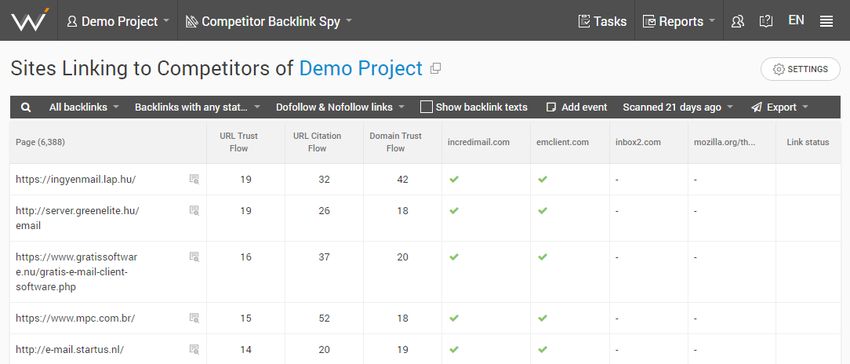Sort by URL Trust Flow column
This screenshot has width=850, height=364.
[x=239, y=142]
